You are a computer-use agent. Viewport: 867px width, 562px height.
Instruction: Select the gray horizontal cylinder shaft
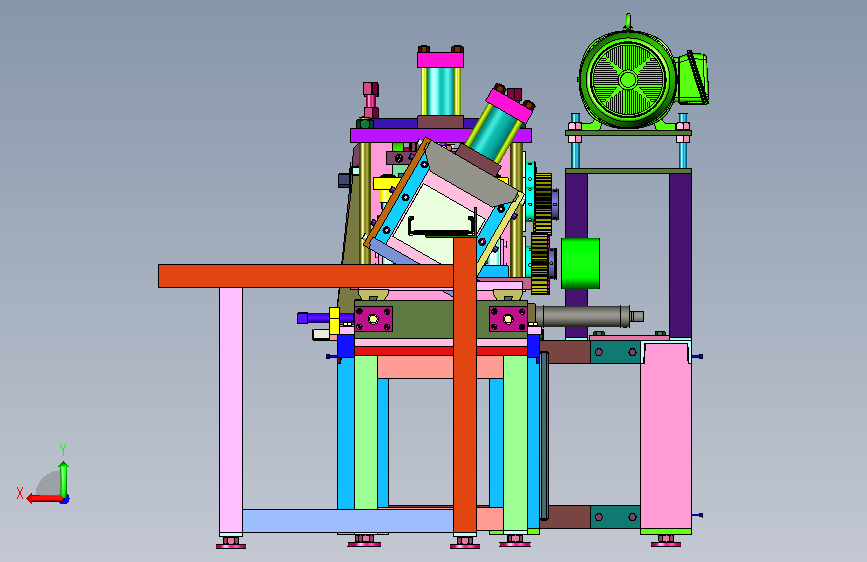pyautogui.click(x=583, y=316)
